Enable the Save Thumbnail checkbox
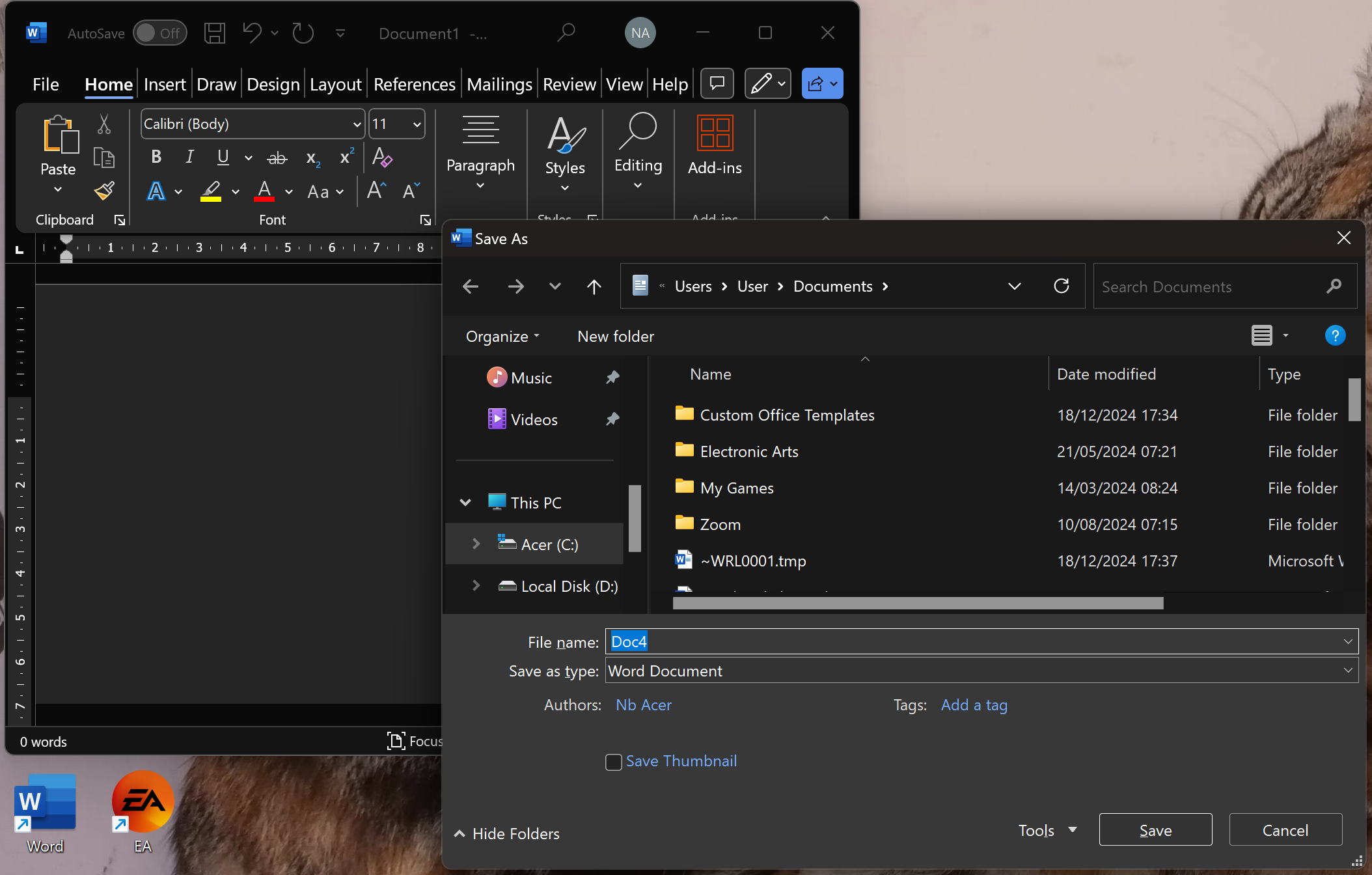Image resolution: width=1372 pixels, height=875 pixels. [x=613, y=762]
